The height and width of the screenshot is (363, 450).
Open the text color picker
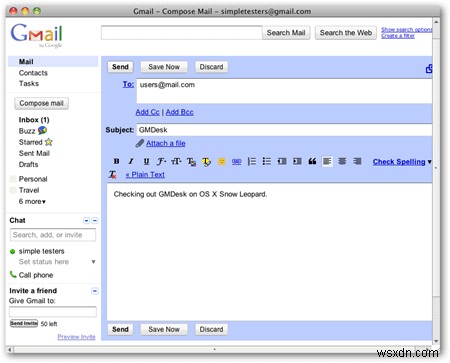coord(191,162)
